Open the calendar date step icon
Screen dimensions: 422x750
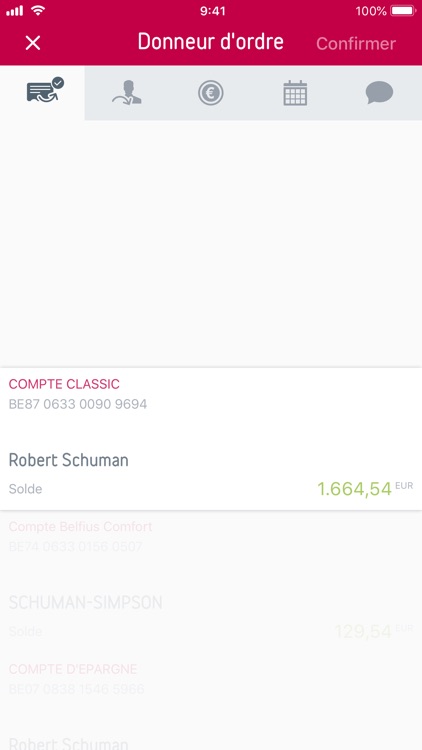click(295, 93)
